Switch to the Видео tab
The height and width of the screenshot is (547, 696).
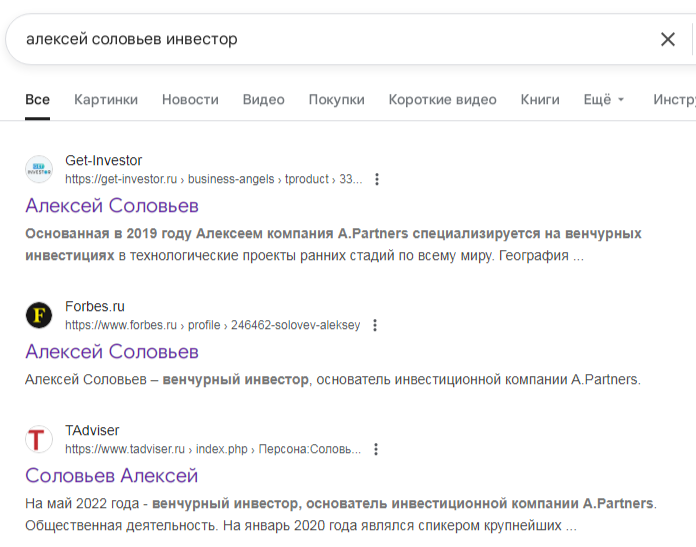click(263, 99)
